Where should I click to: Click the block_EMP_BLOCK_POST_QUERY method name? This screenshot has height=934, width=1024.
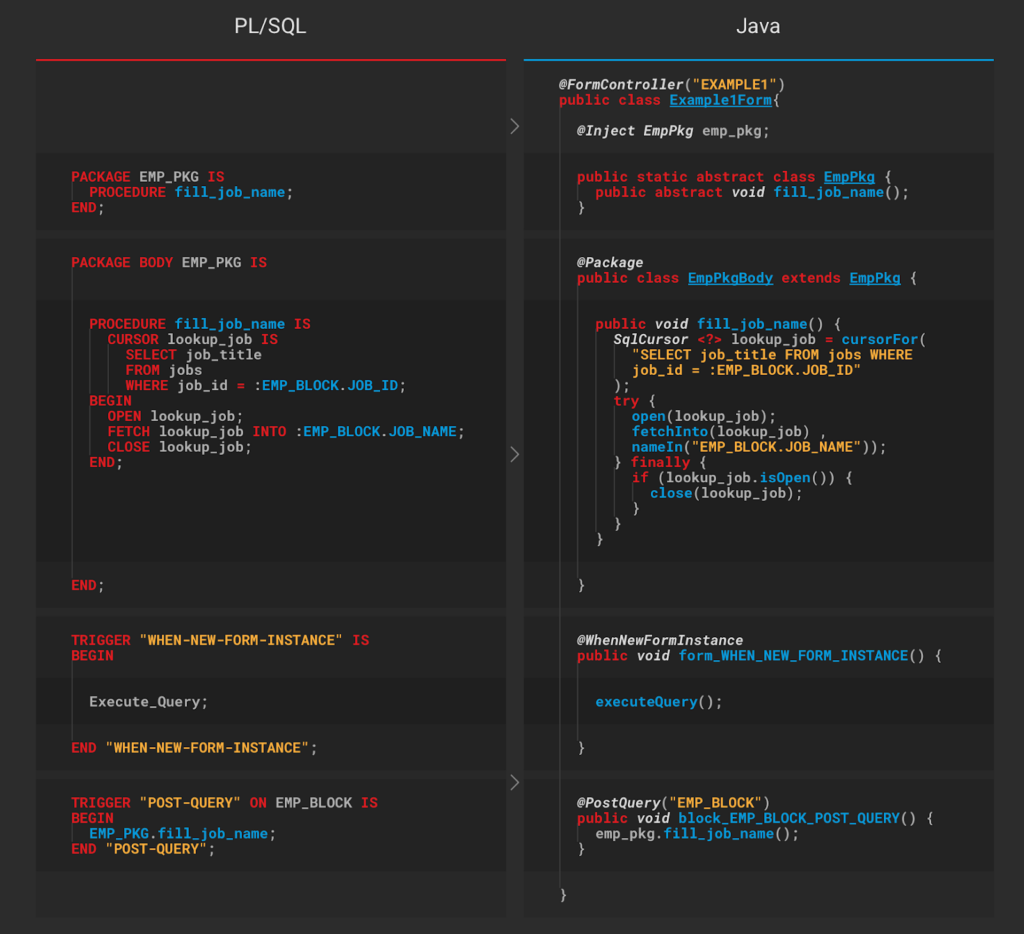789,818
